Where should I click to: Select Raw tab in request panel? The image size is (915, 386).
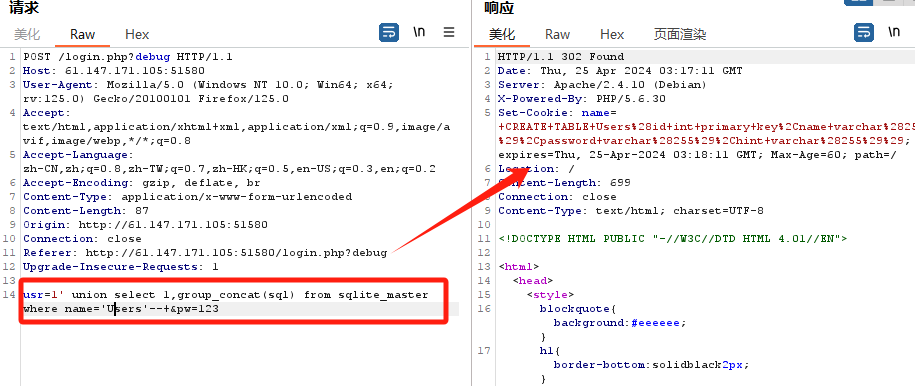tap(82, 34)
